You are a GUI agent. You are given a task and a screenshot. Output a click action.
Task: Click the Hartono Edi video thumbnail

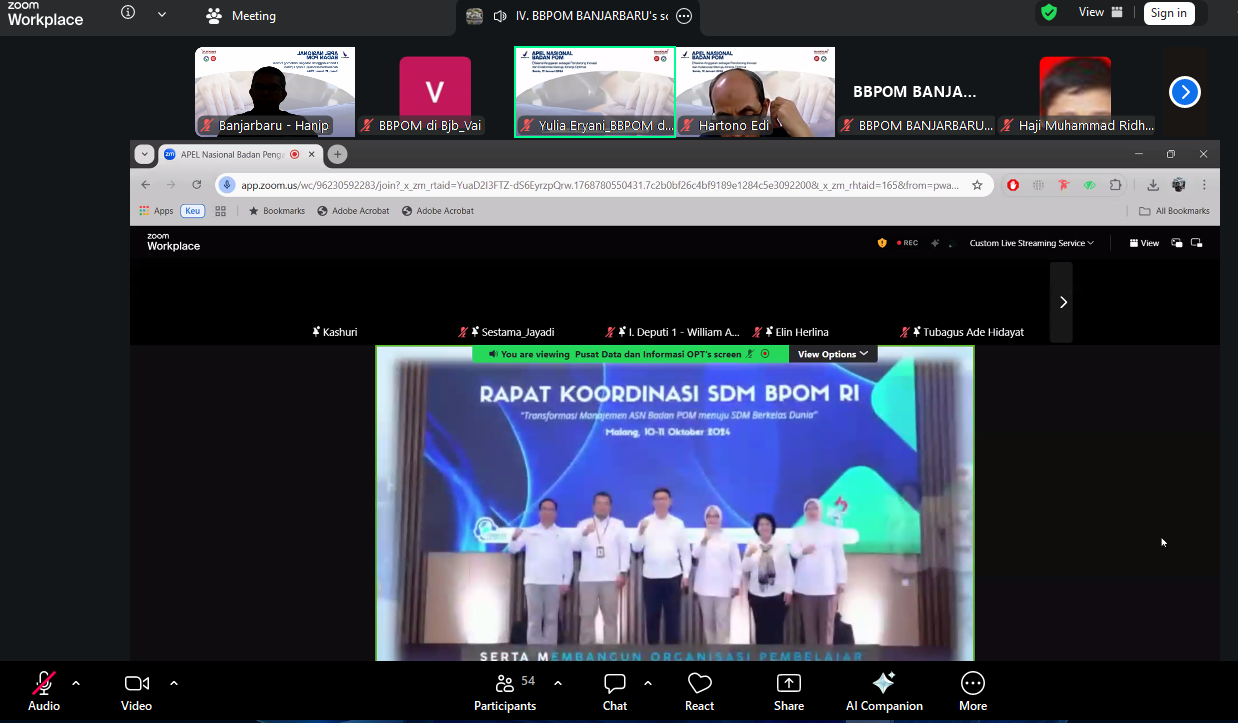point(755,92)
